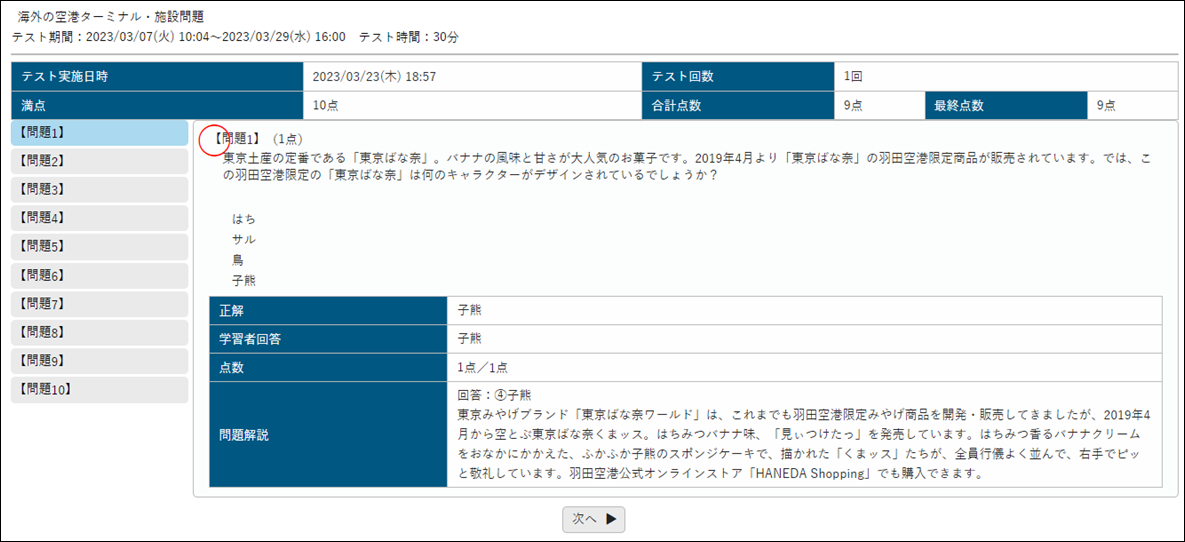The width and height of the screenshot is (1185, 542).
Task: Click the 次へ next button
Action: tap(594, 518)
